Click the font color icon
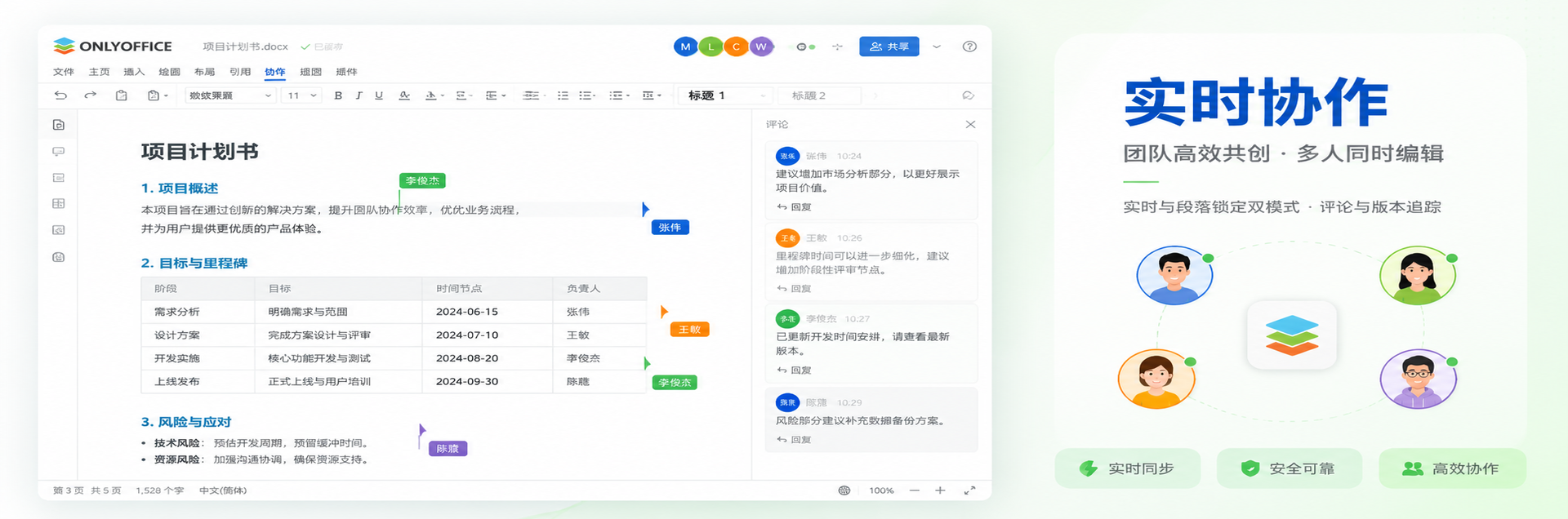 coord(404,95)
